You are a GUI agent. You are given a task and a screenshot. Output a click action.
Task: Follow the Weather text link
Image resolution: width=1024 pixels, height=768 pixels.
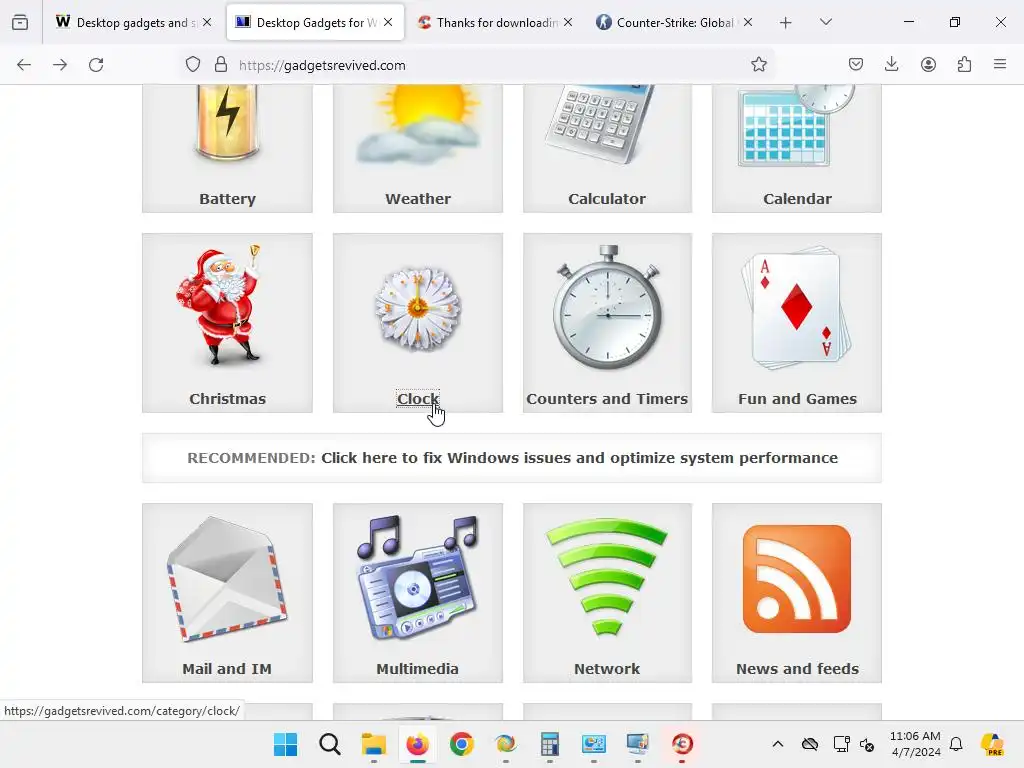418,199
